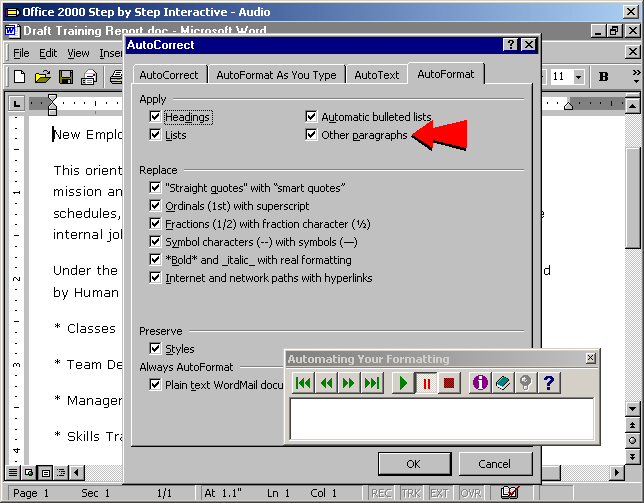Toggle the Other paragraphs checkbox
The width and height of the screenshot is (644, 503).
click(x=312, y=134)
